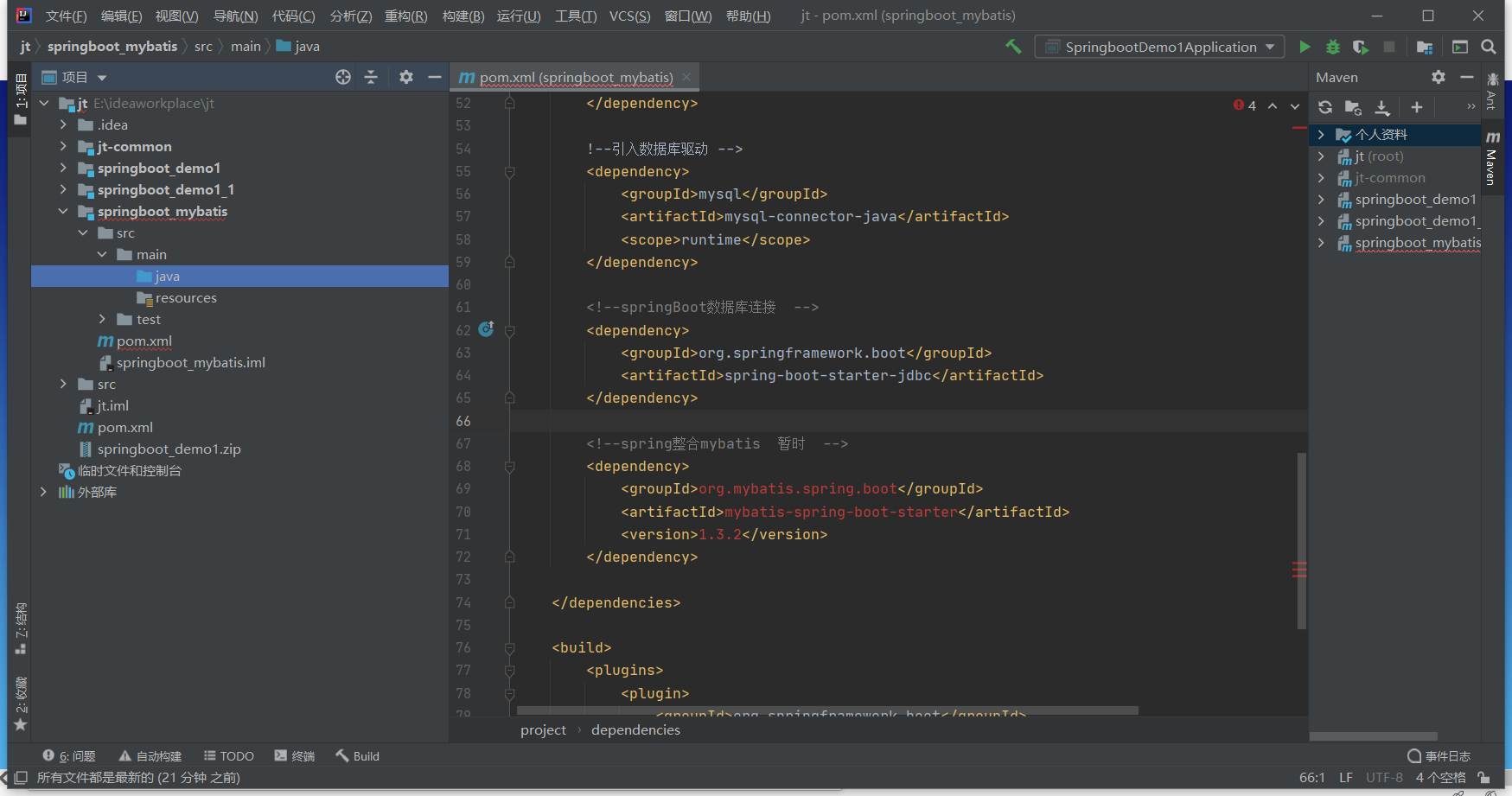Screen dimensions: 1512x796
Task: Locate opened file in project tree
Action: (x=343, y=77)
